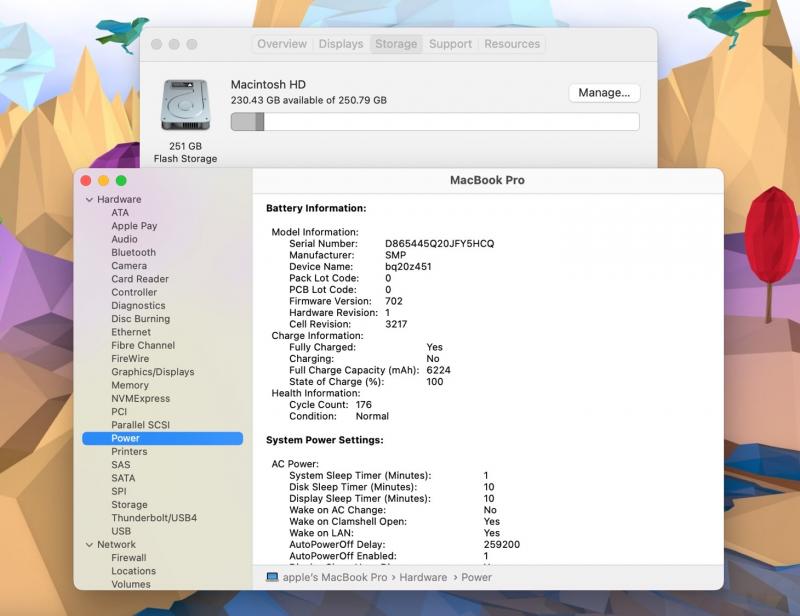Zoom the System Information window with green button
Screen dimensions: 800x616
(121, 181)
